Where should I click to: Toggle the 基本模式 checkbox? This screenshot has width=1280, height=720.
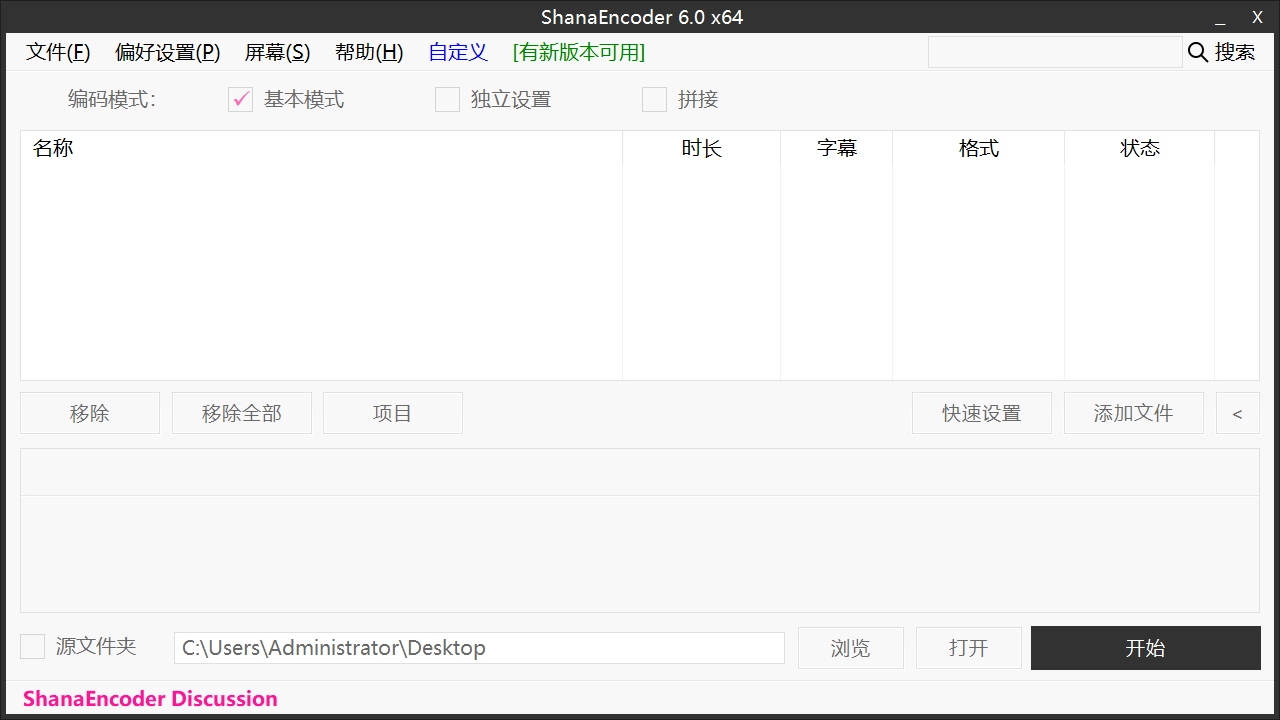click(x=240, y=99)
